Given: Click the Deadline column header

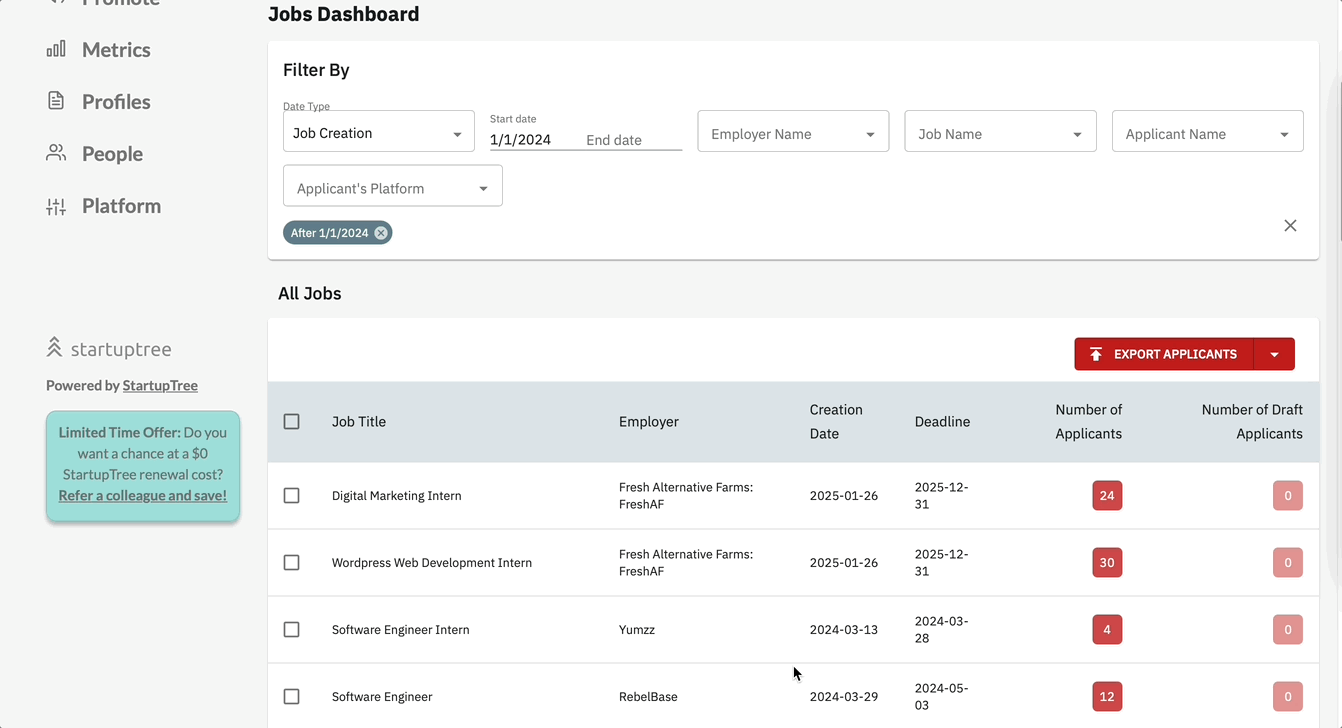Looking at the screenshot, I should tap(942, 422).
